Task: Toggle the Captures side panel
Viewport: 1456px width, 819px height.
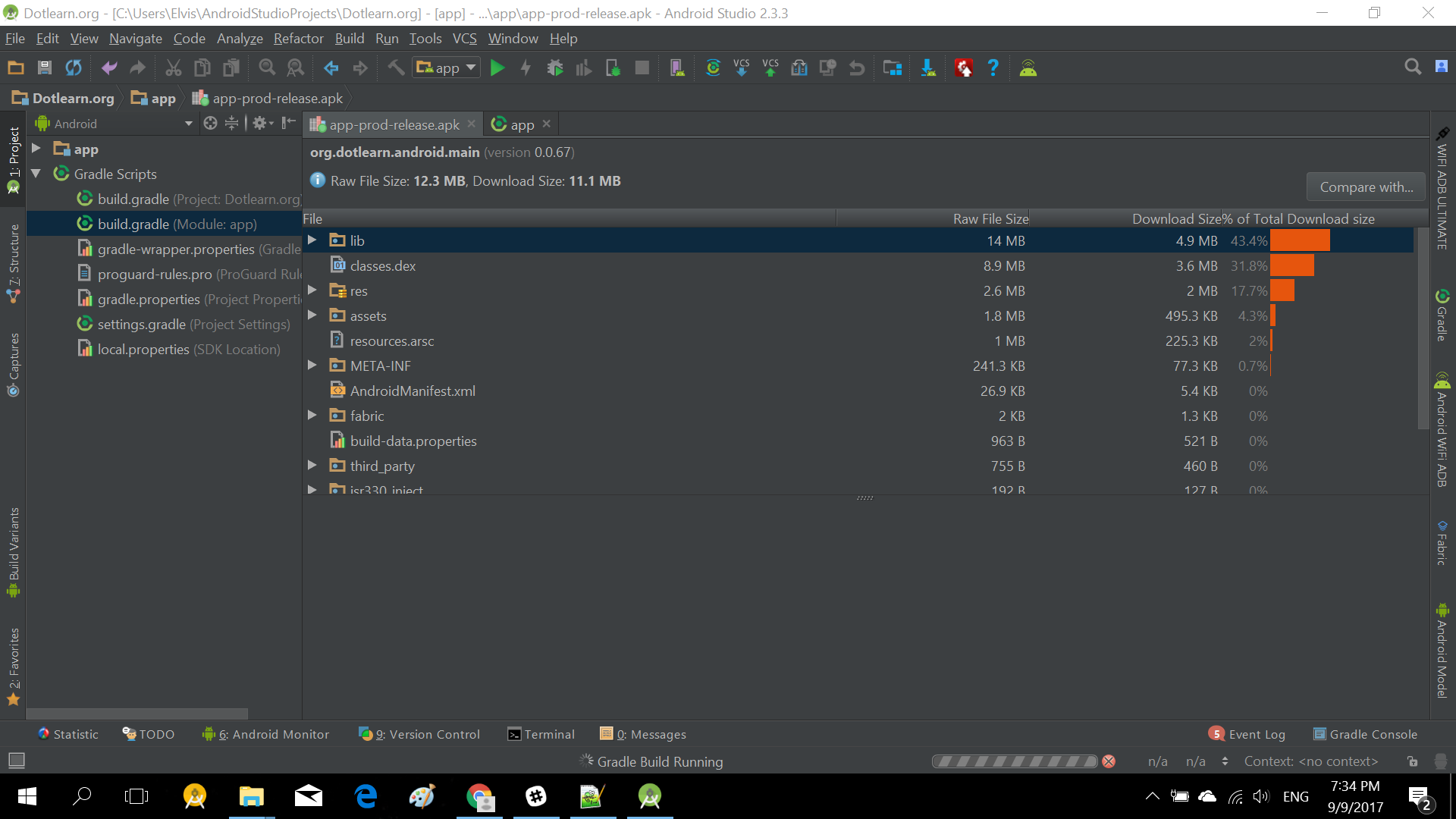Action: (x=14, y=365)
